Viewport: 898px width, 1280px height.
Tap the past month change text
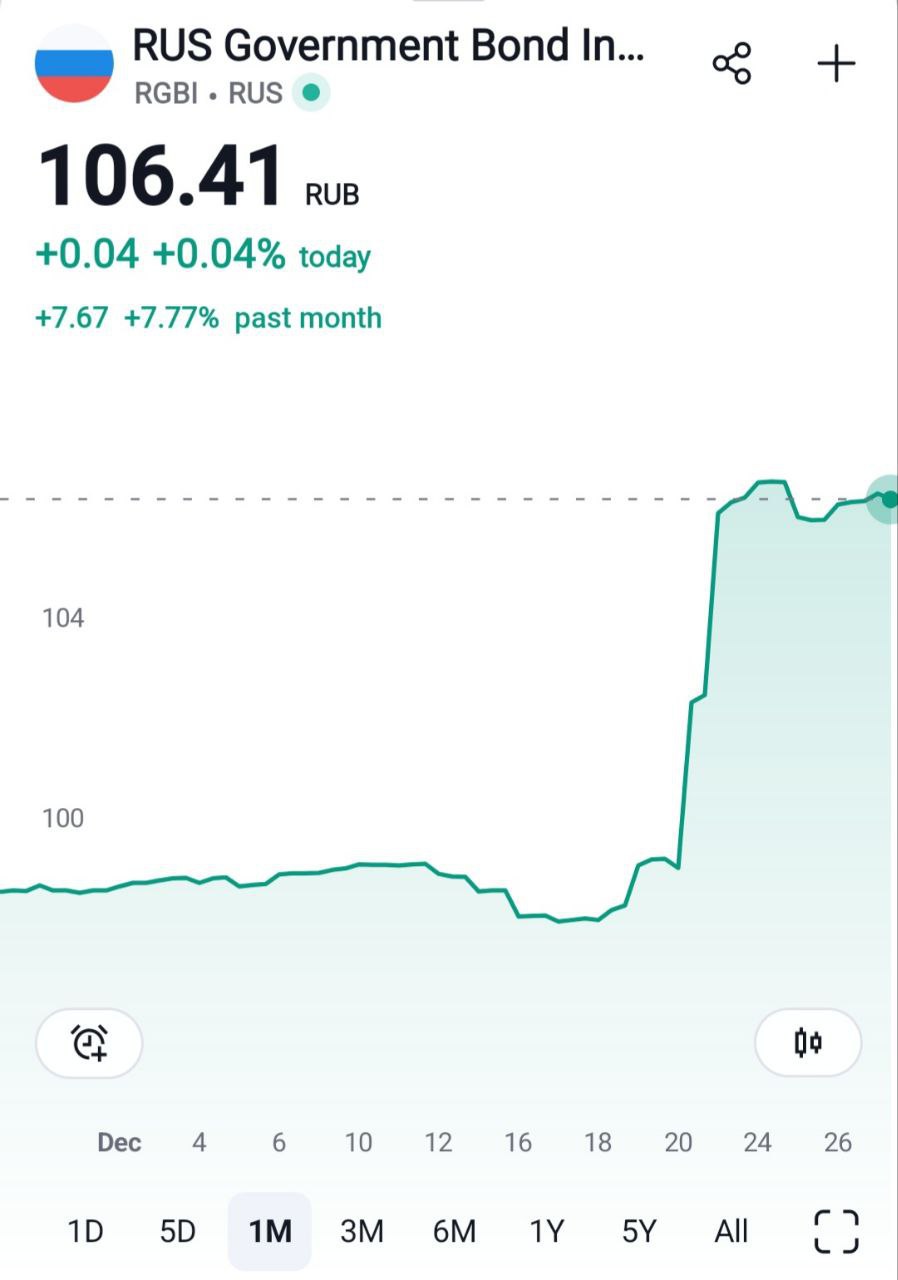[x=208, y=318]
